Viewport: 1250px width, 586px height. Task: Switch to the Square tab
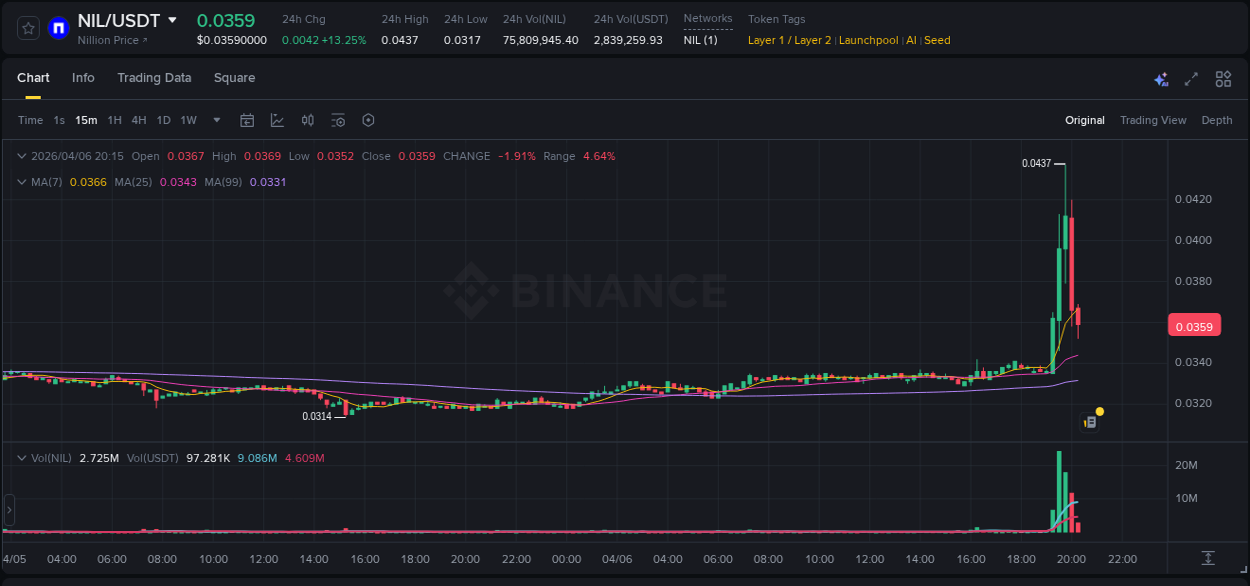pos(234,78)
